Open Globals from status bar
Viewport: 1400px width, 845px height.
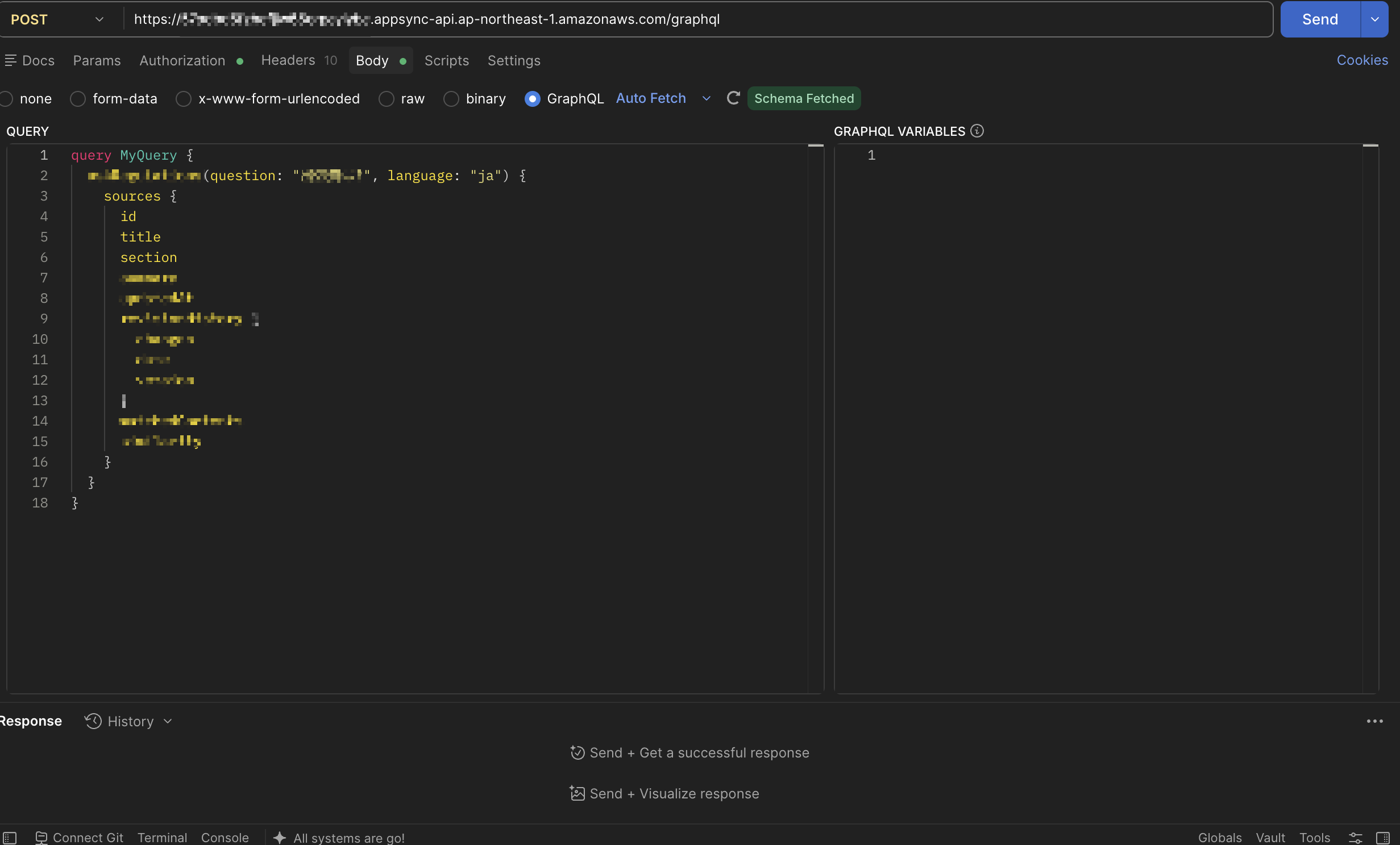click(1219, 838)
